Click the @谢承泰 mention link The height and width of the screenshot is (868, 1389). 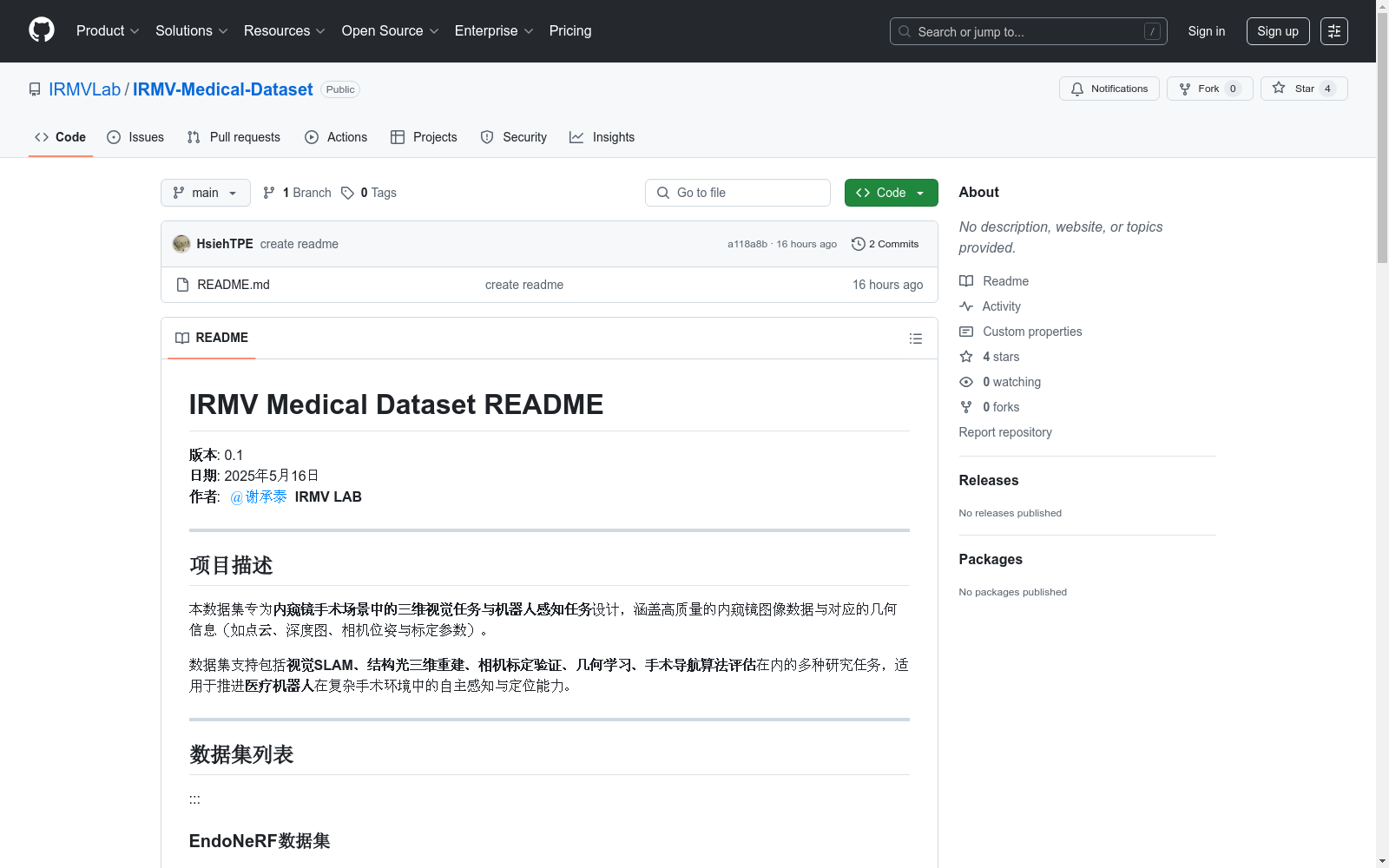[x=259, y=496]
